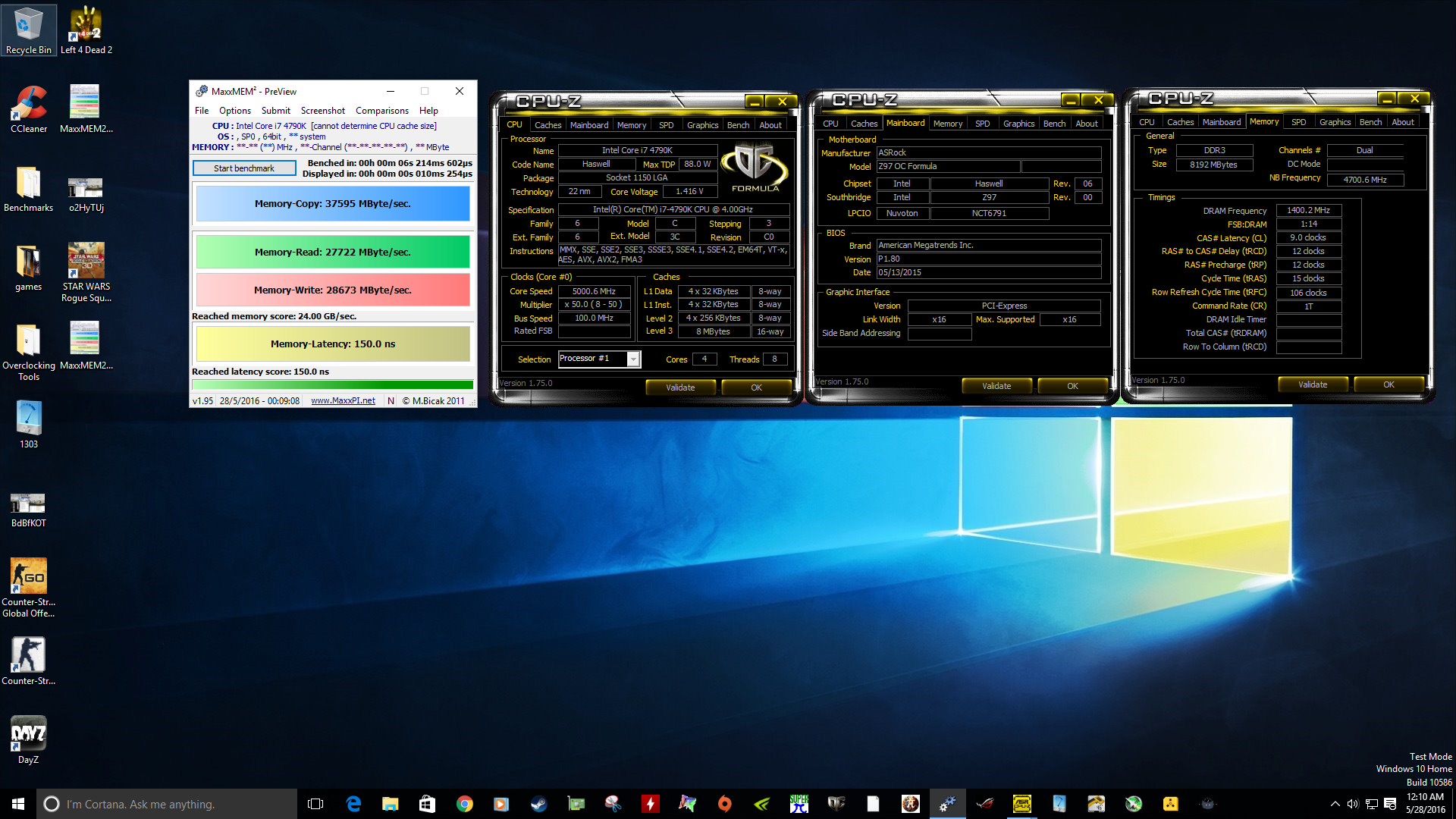Select Memory tab in second CPU-Z window
The width and height of the screenshot is (1456, 819).
click(x=948, y=124)
